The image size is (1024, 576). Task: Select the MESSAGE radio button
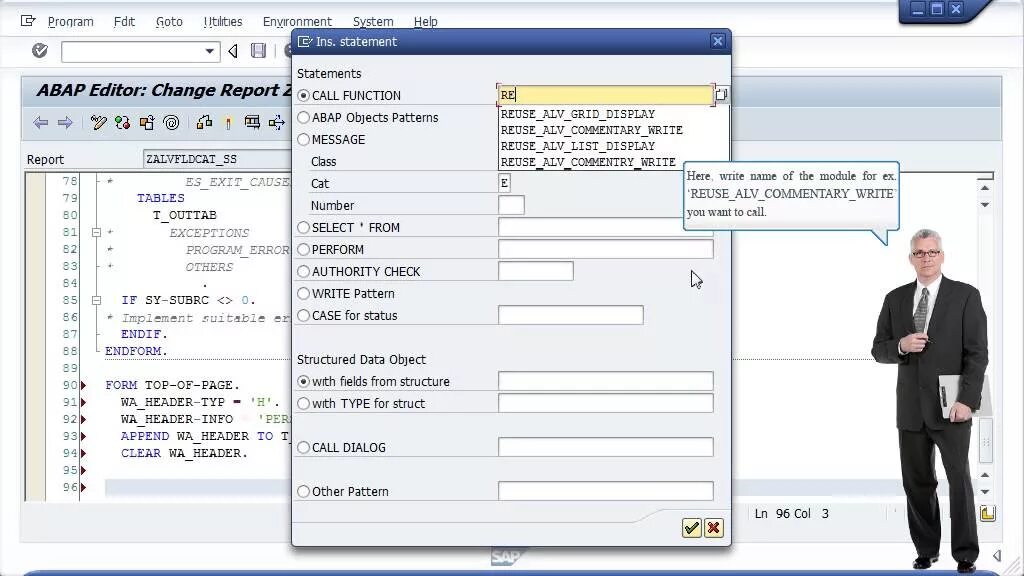[303, 140]
